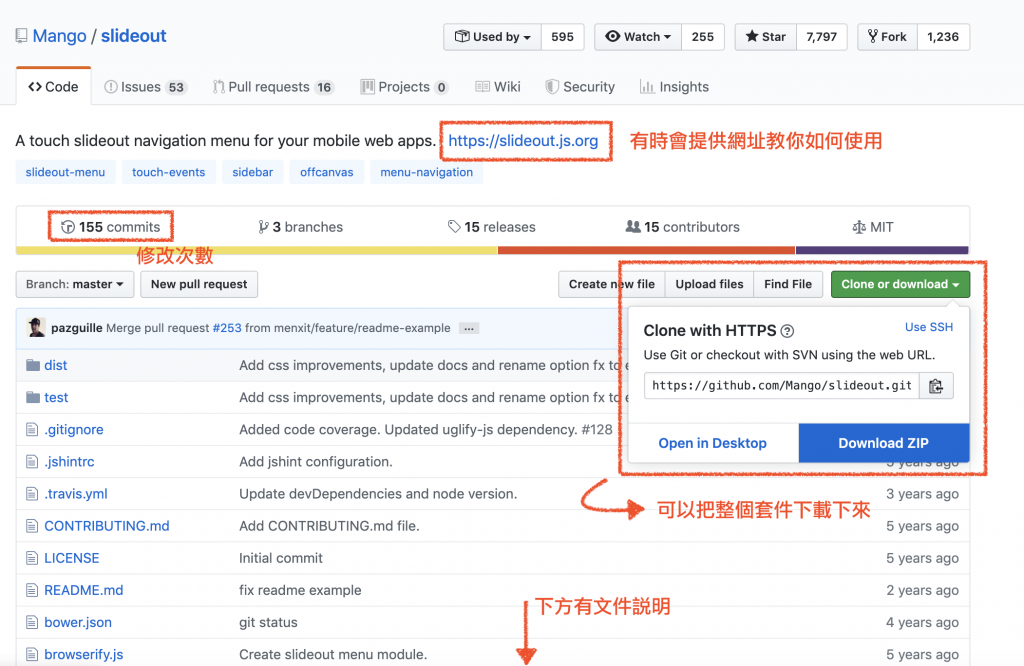Open the Mango owner link
Image resolution: width=1024 pixels, height=666 pixels.
59,36
